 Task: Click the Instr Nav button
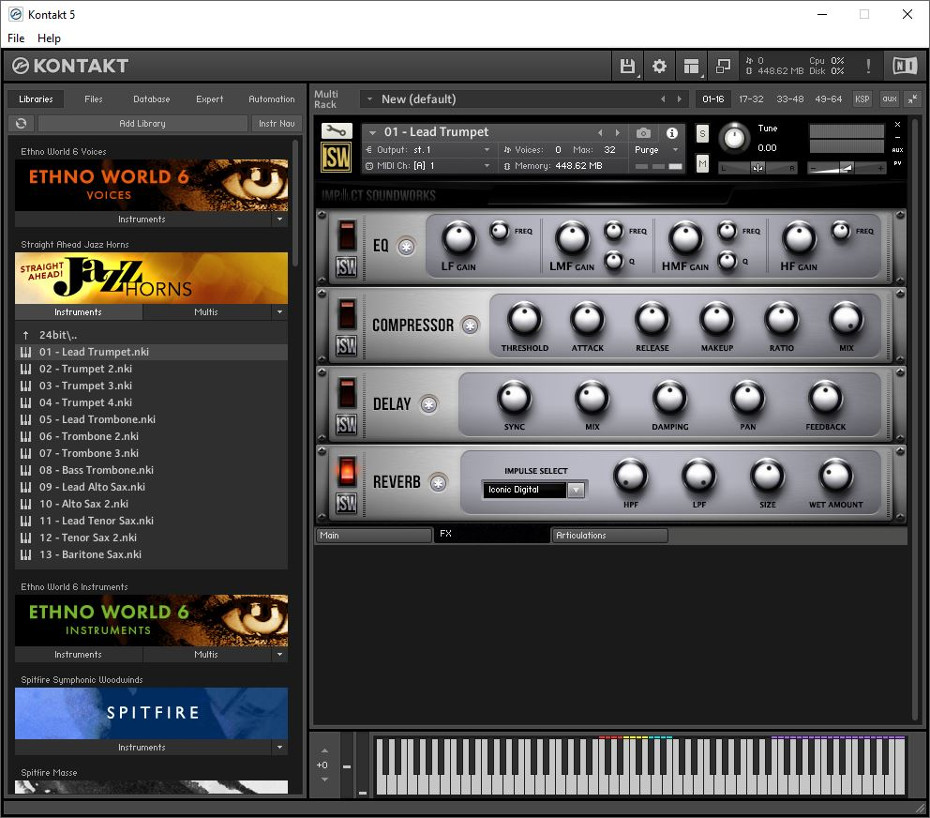pos(276,123)
